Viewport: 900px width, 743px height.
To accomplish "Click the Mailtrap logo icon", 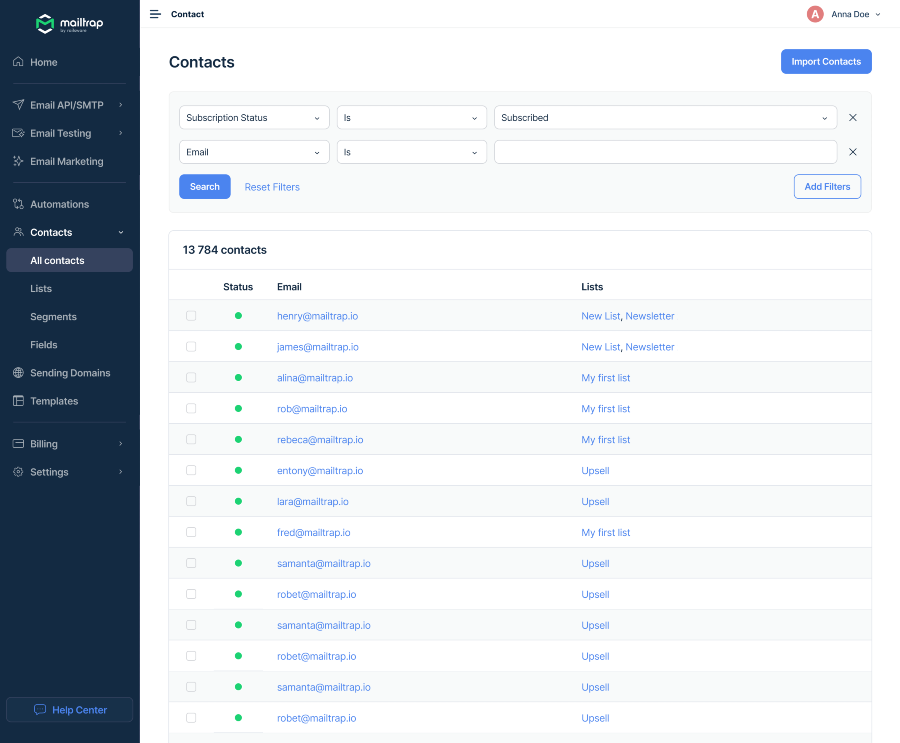I will 45,23.
